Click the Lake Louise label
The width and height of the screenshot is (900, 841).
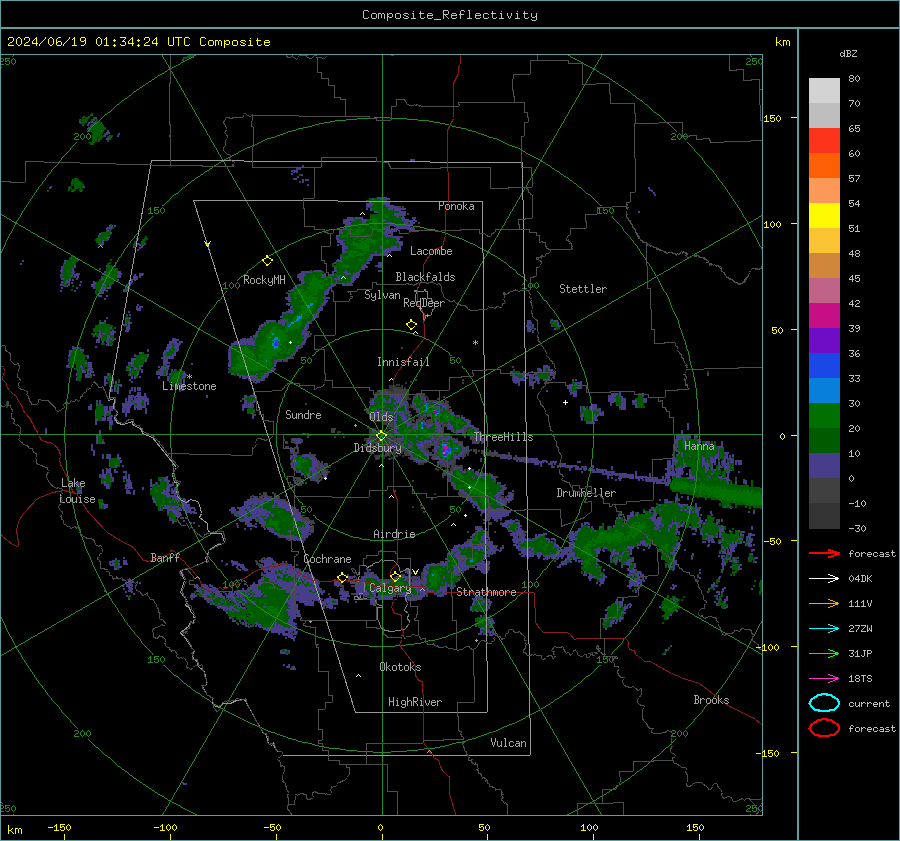(77, 491)
